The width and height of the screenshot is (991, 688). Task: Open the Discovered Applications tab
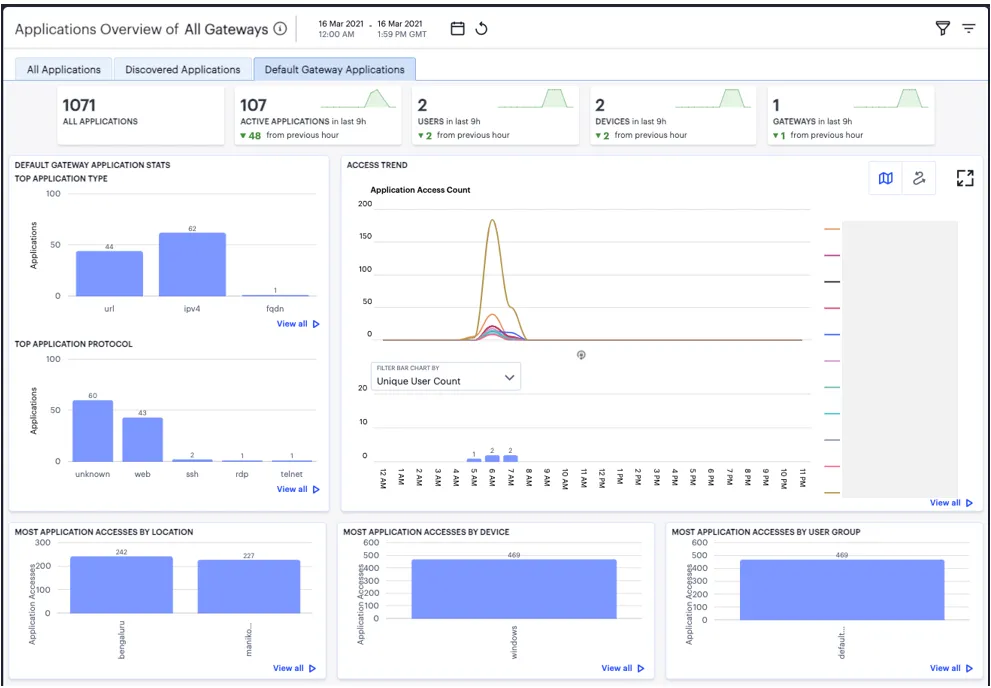(183, 69)
